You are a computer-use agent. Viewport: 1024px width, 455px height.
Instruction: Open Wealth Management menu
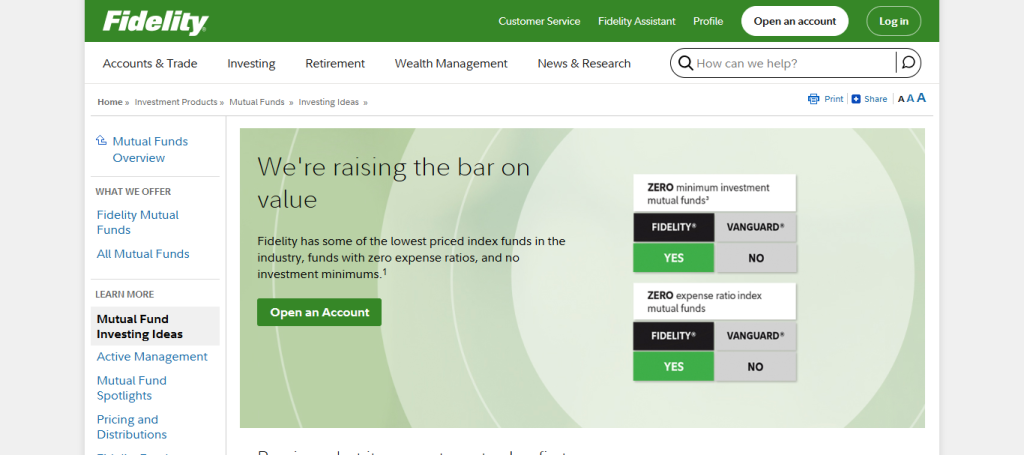(451, 63)
